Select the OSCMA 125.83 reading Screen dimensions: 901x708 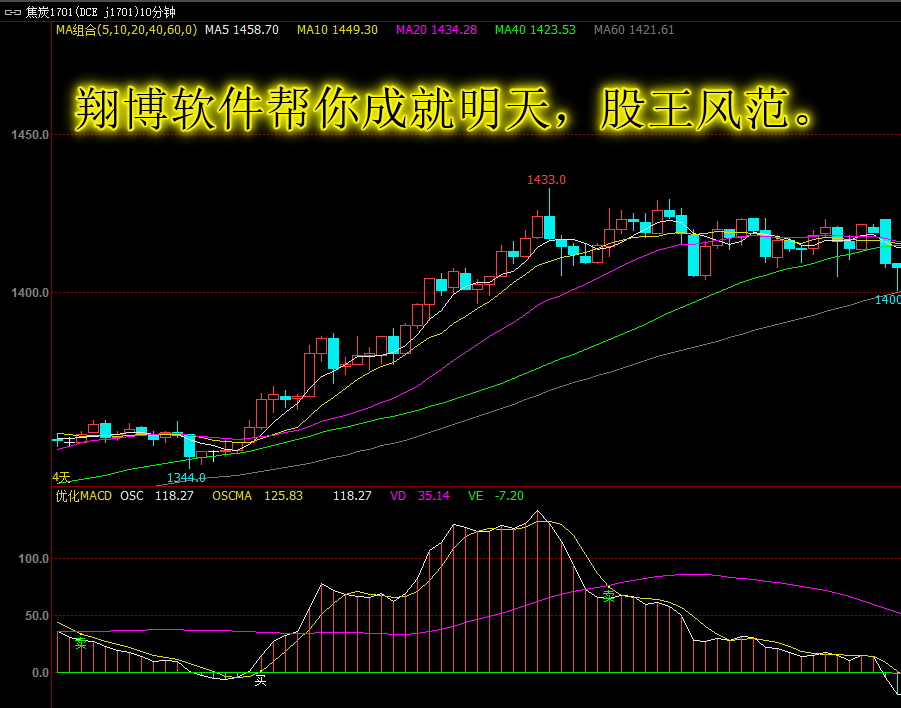coord(257,496)
